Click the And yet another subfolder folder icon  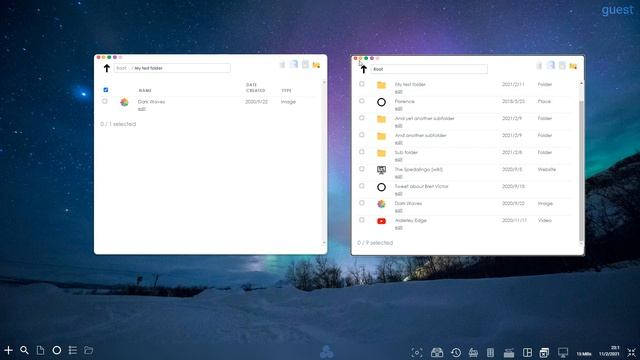click(x=381, y=119)
